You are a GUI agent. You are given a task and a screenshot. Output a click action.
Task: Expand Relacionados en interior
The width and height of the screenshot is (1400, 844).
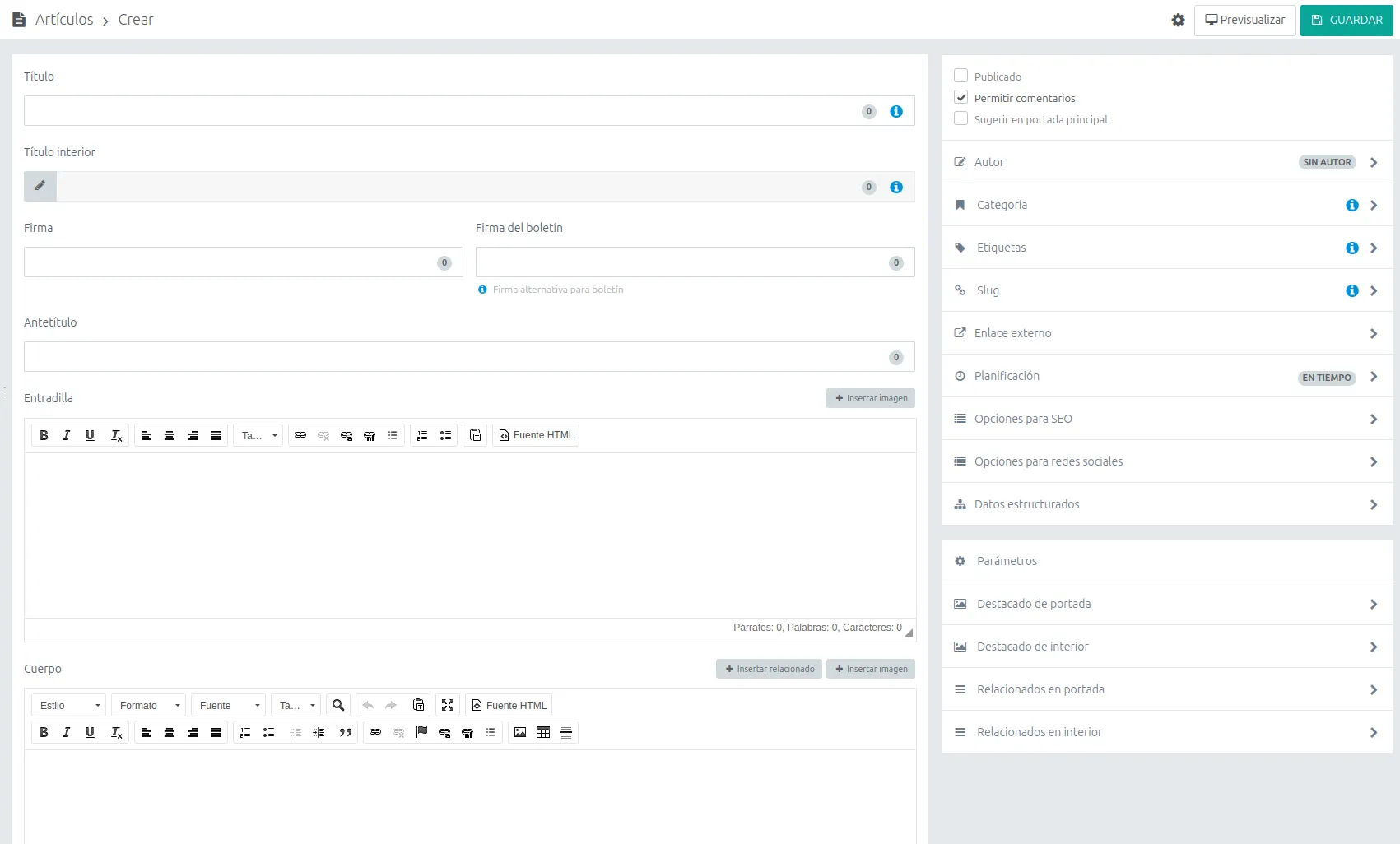coord(1166,732)
